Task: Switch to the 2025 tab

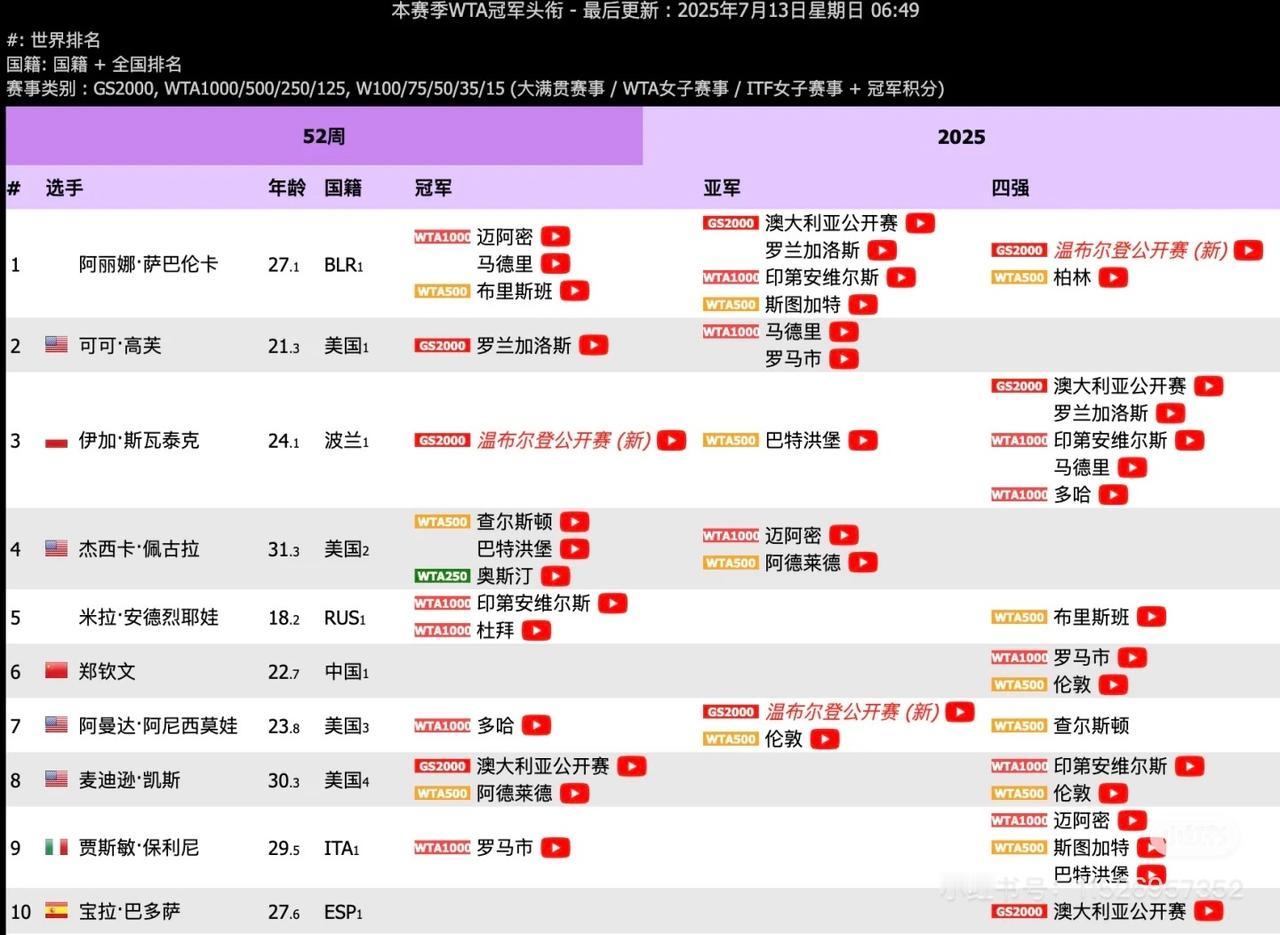Action: point(961,136)
